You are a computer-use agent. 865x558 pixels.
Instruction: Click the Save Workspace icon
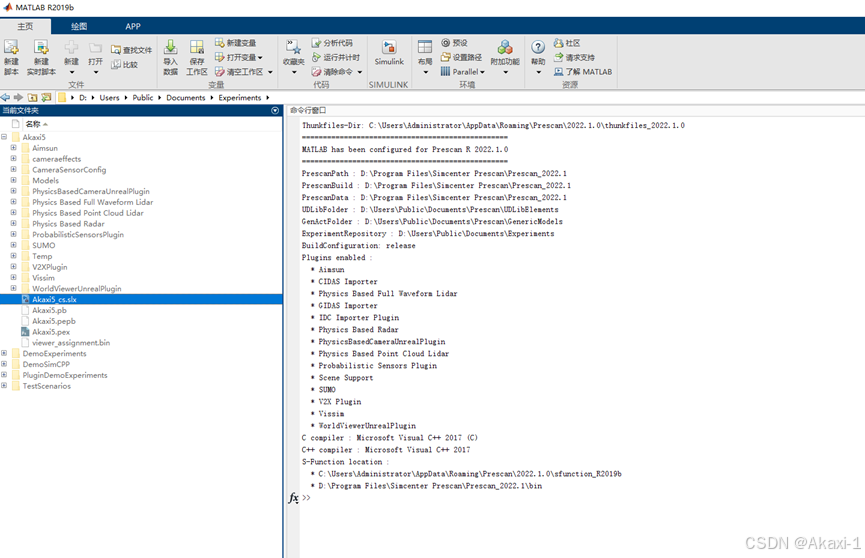click(196, 47)
